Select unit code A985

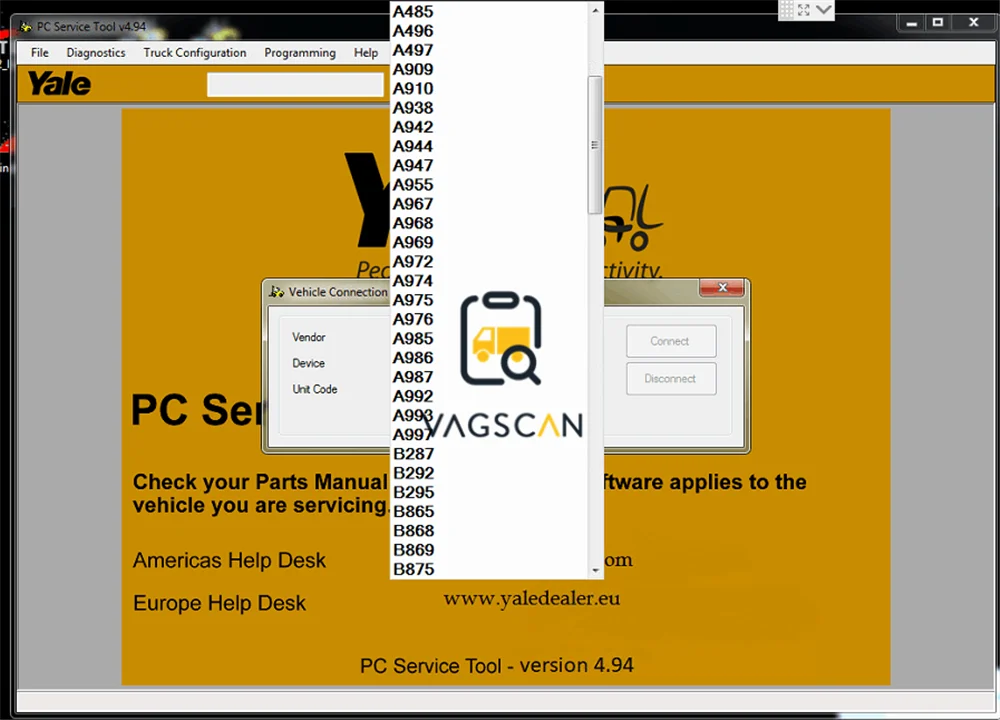pyautogui.click(x=489, y=338)
